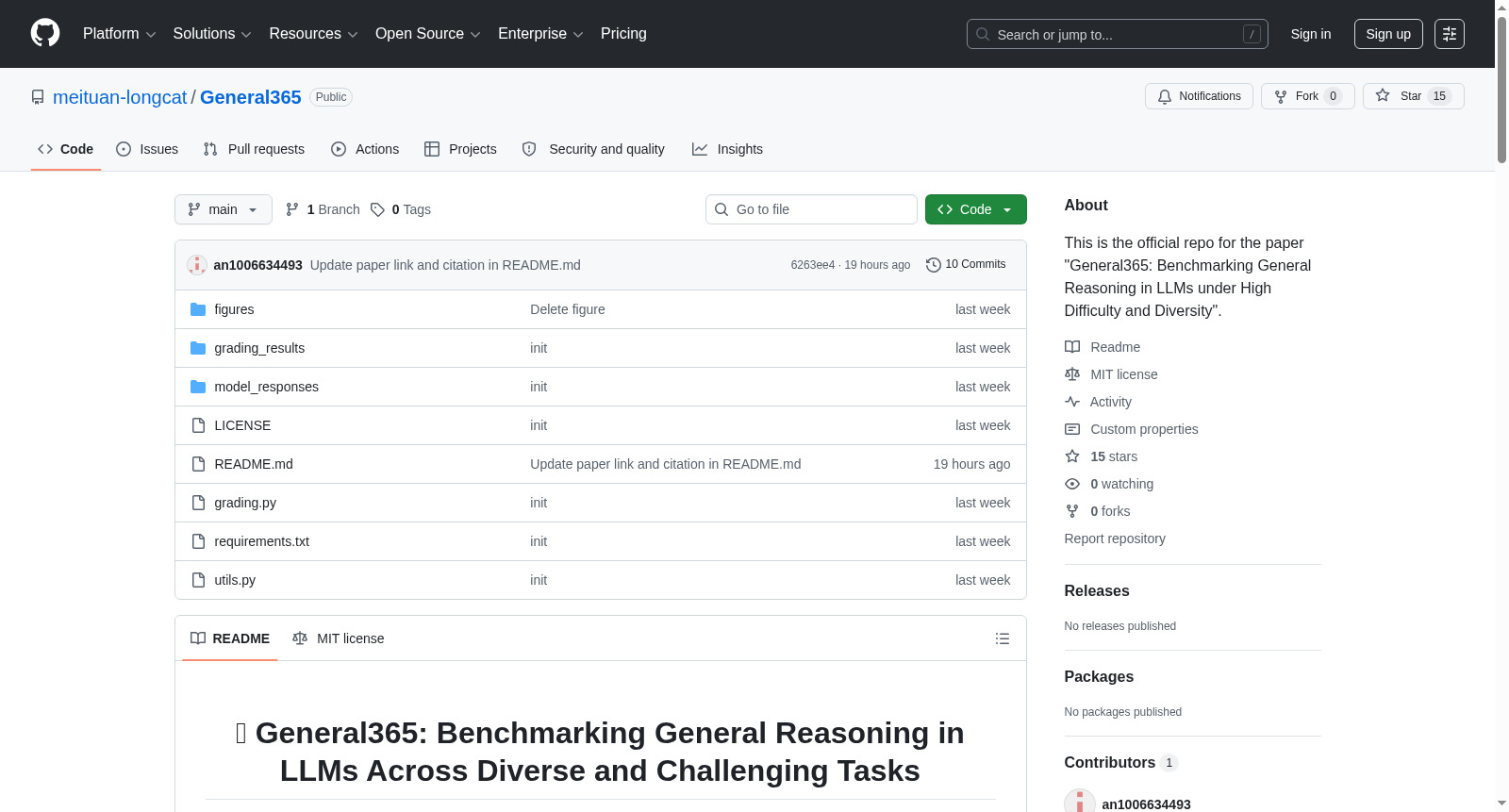
Task: Expand the Resources menu
Action: click(x=313, y=34)
